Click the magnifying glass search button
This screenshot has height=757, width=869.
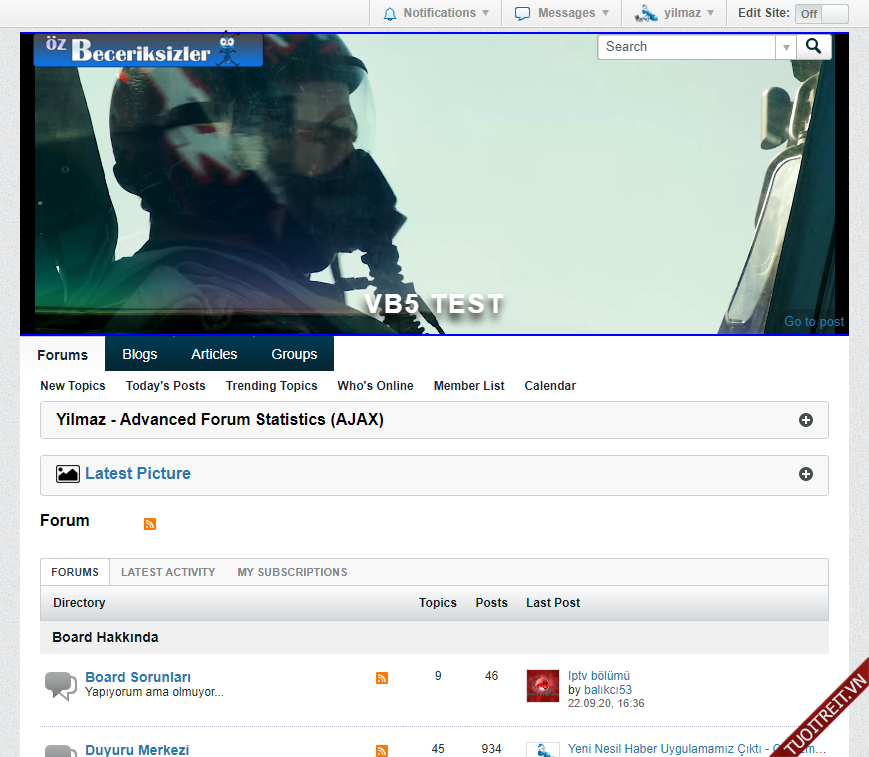point(814,46)
